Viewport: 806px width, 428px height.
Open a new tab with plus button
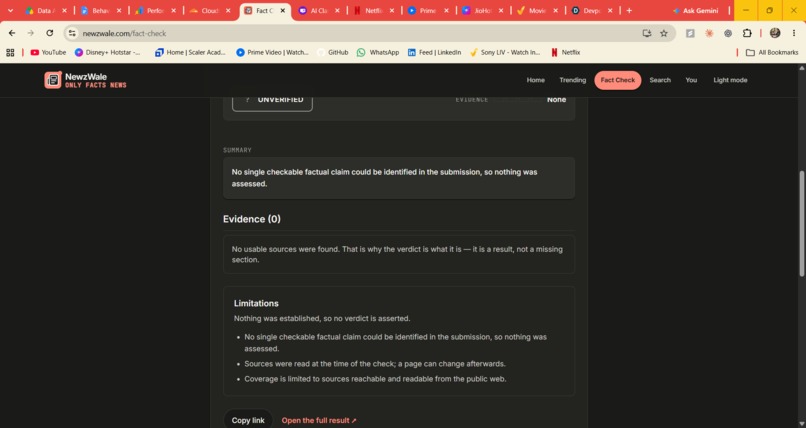click(x=629, y=10)
